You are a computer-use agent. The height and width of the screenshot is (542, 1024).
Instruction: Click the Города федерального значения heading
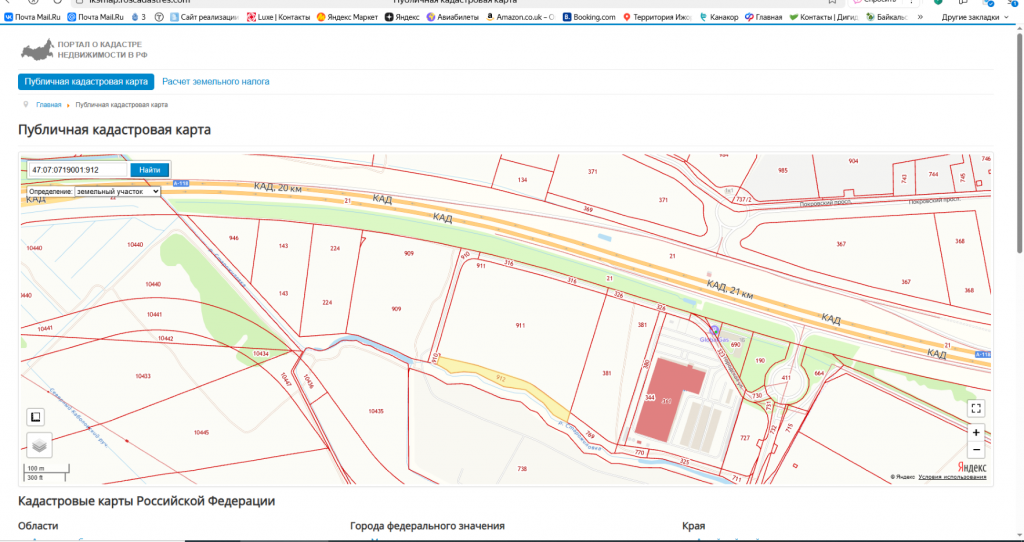click(x=427, y=526)
